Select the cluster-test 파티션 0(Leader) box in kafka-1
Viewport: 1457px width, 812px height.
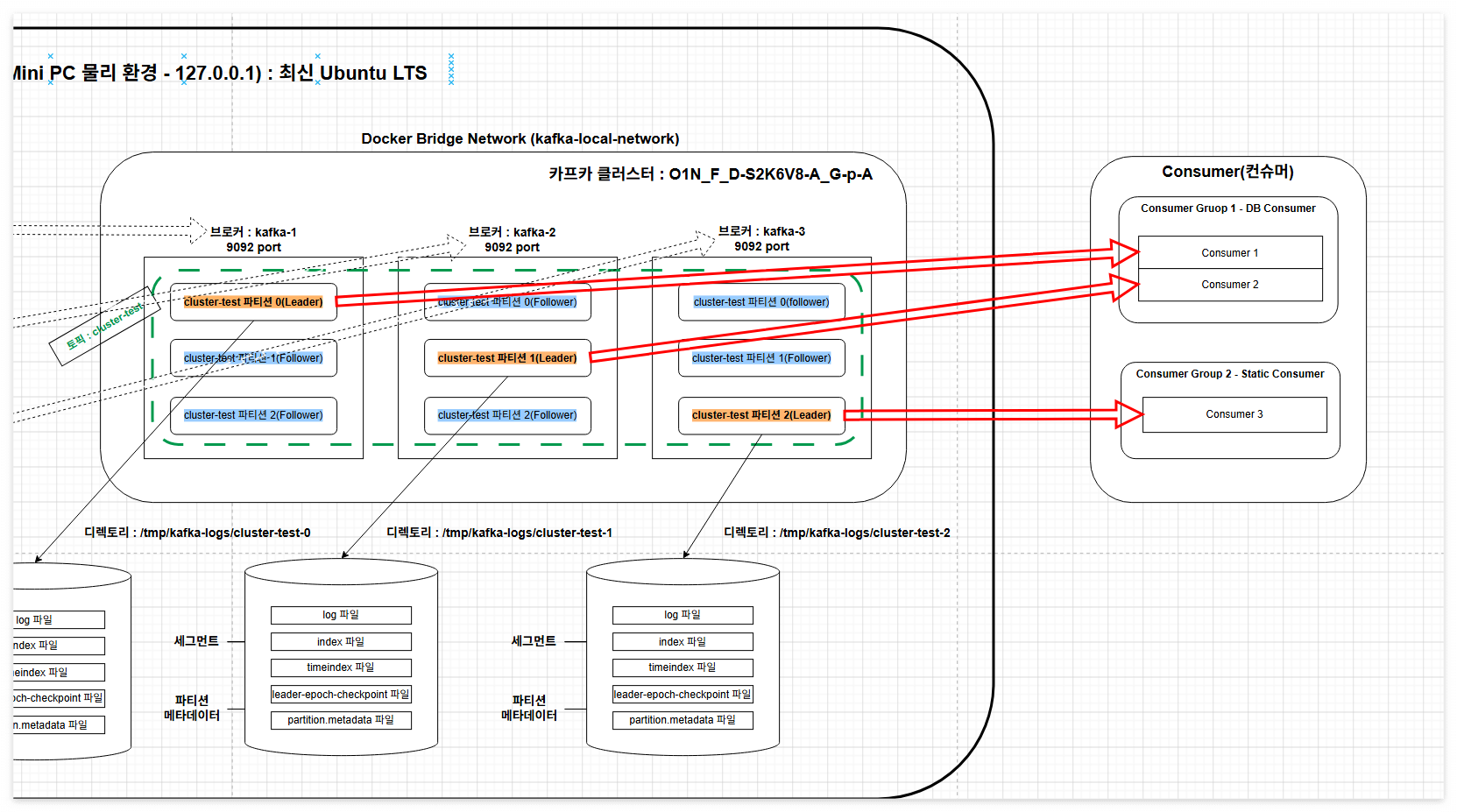(x=253, y=302)
